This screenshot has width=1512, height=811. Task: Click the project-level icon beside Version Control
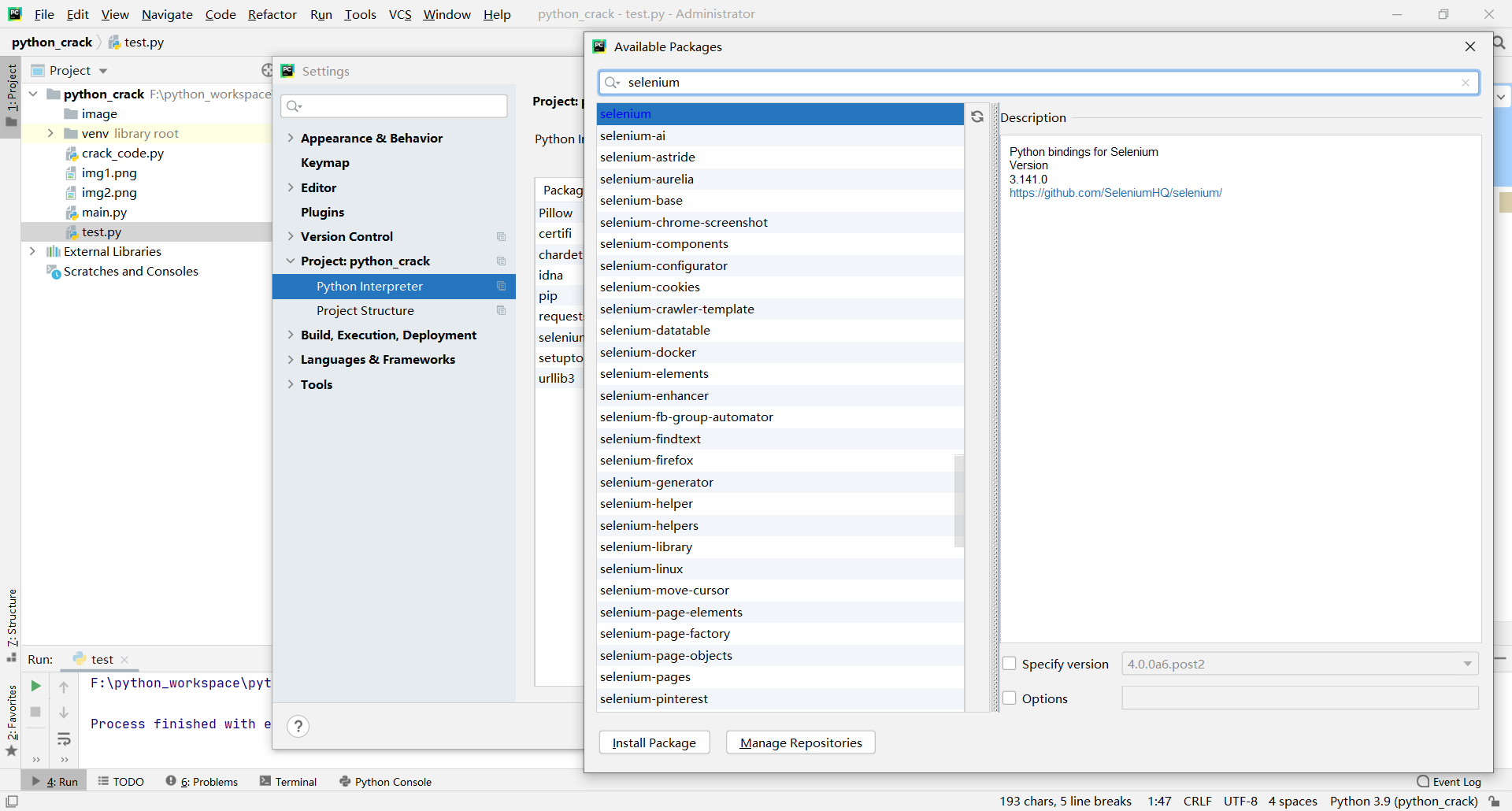501,237
